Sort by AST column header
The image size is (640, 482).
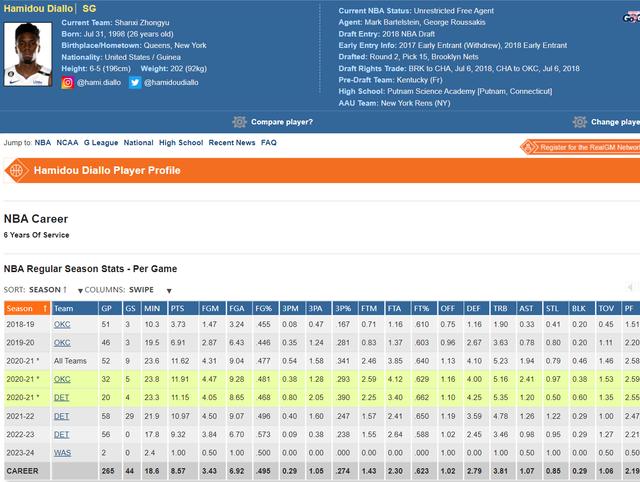tap(529, 309)
